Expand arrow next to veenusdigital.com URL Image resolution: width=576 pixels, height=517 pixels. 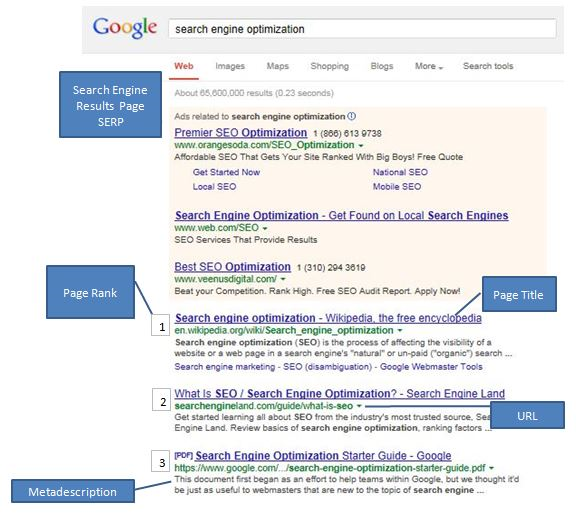[x=283, y=279]
